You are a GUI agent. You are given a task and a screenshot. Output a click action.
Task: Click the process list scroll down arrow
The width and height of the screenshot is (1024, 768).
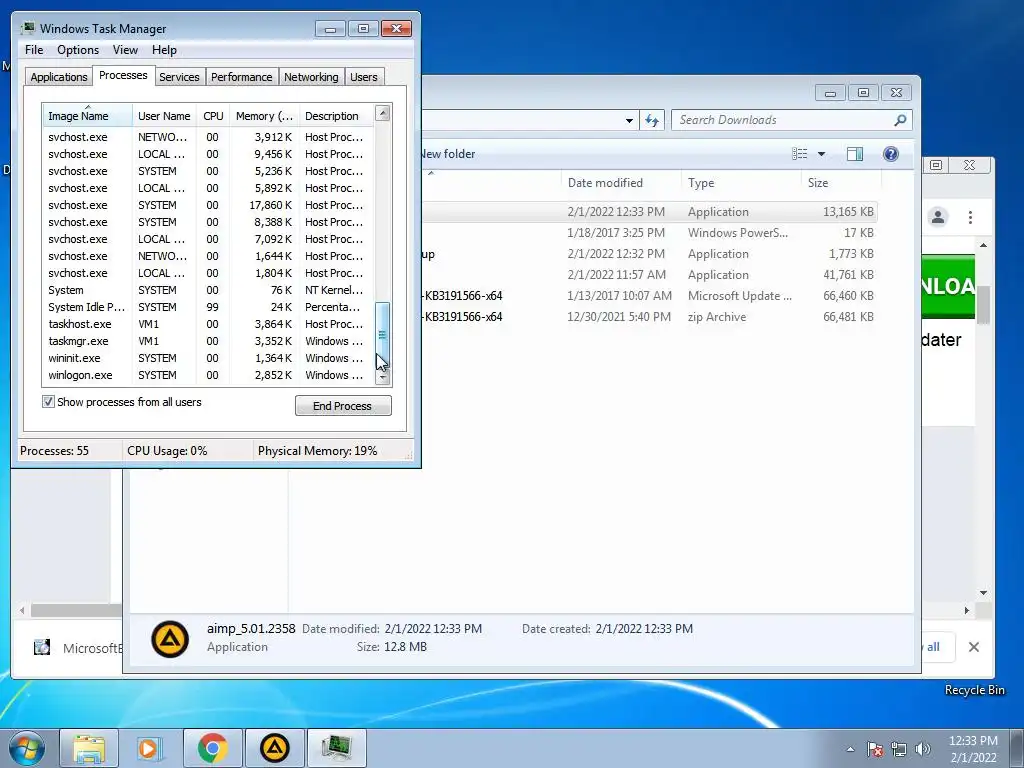coord(383,377)
